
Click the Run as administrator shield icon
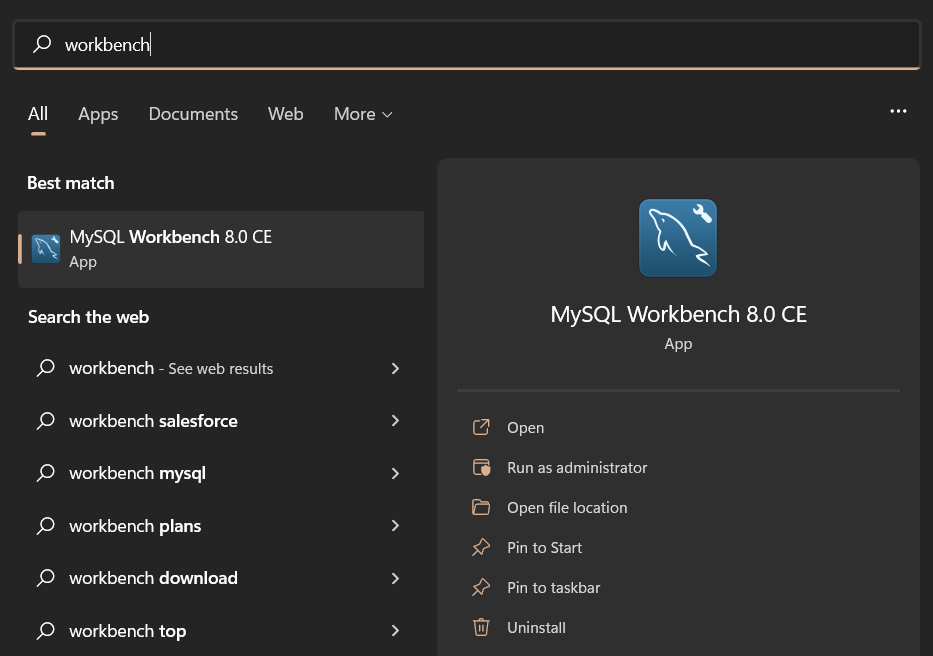(481, 467)
